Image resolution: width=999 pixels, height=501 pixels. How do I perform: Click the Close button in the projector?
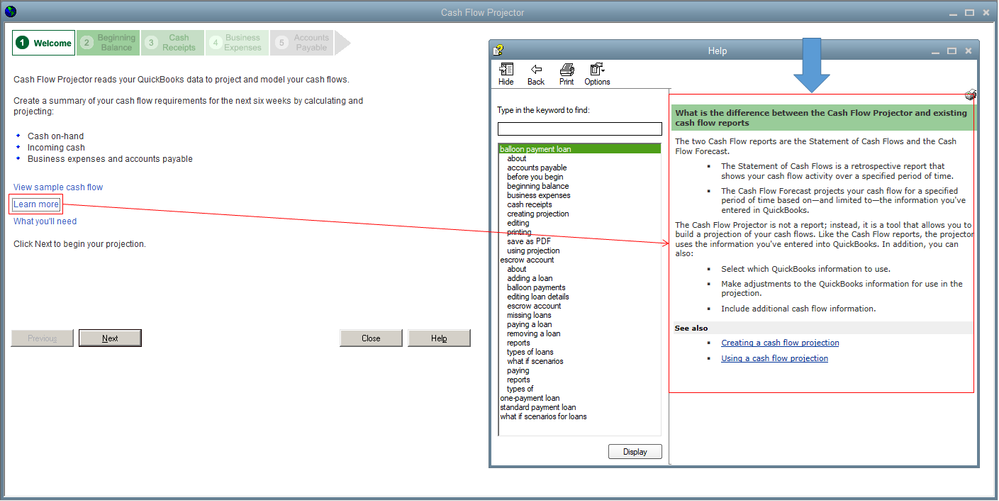tap(371, 338)
